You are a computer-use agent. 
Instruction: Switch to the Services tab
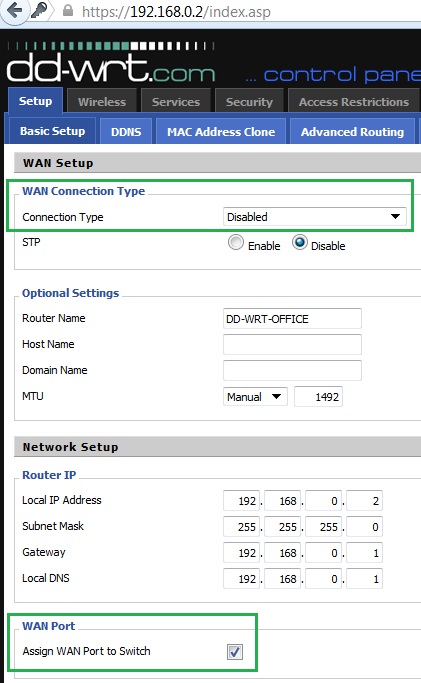click(176, 101)
